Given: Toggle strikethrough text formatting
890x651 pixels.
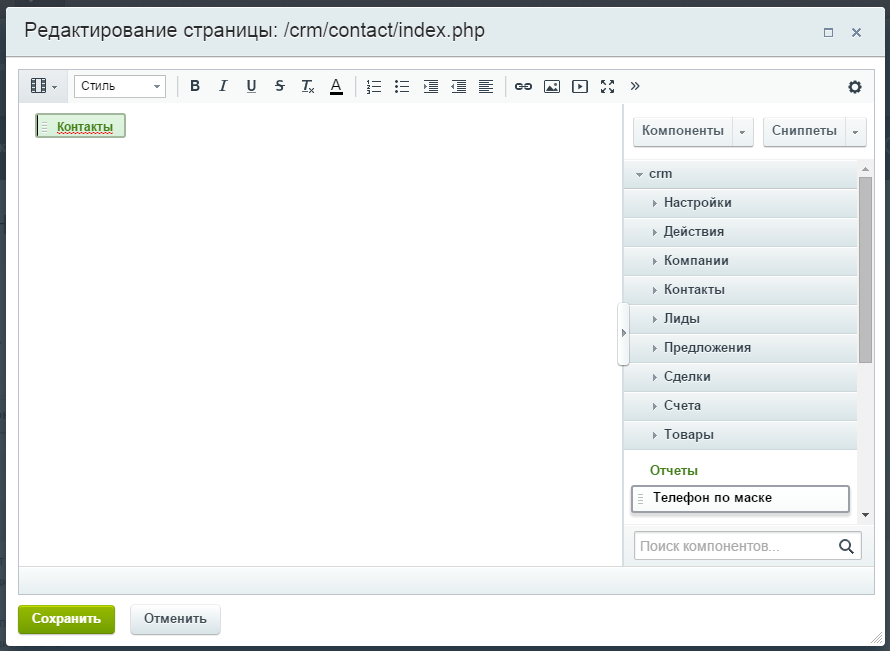Looking at the screenshot, I should pos(279,87).
